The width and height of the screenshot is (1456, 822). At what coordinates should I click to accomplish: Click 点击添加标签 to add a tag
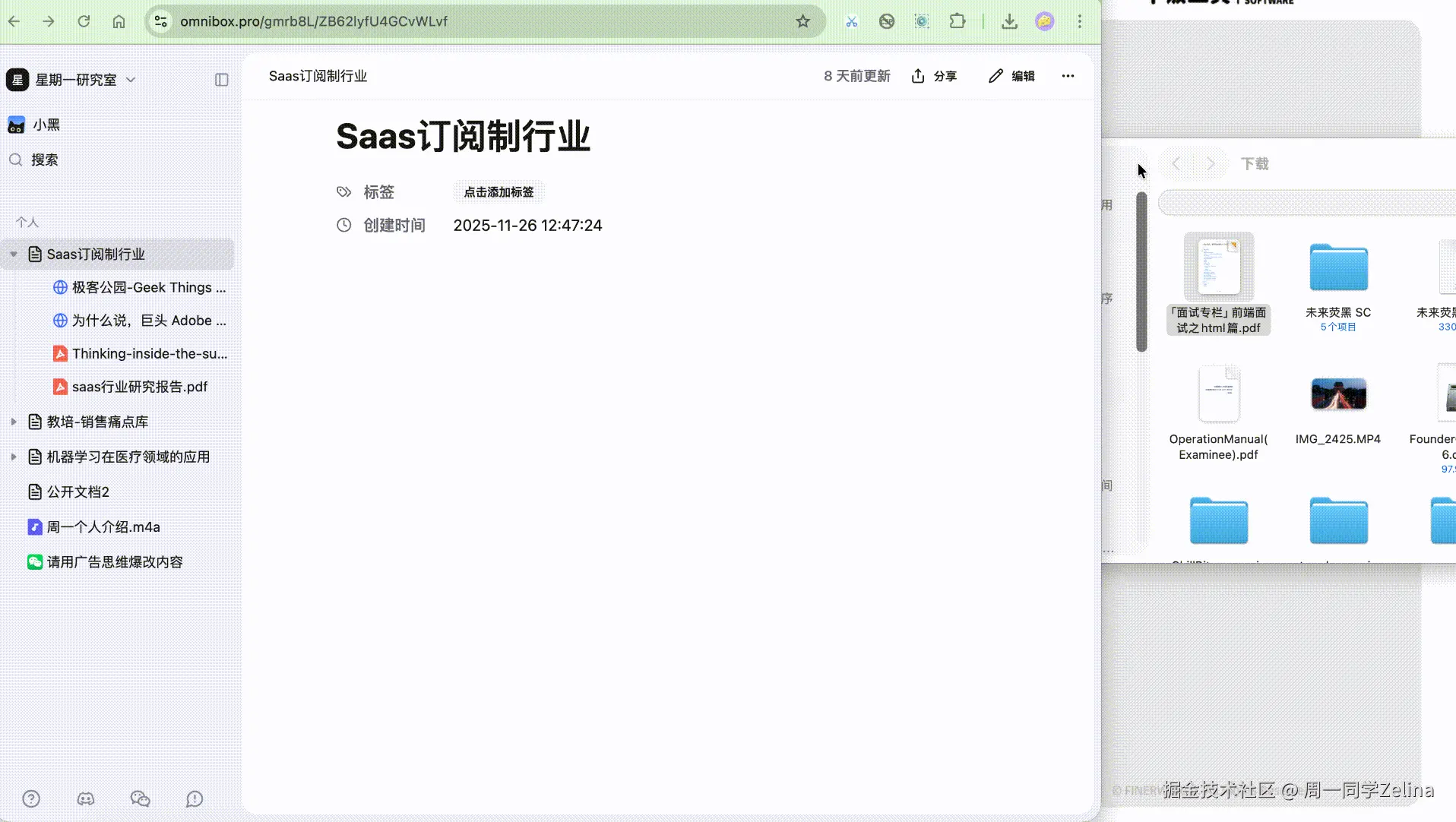click(x=499, y=192)
